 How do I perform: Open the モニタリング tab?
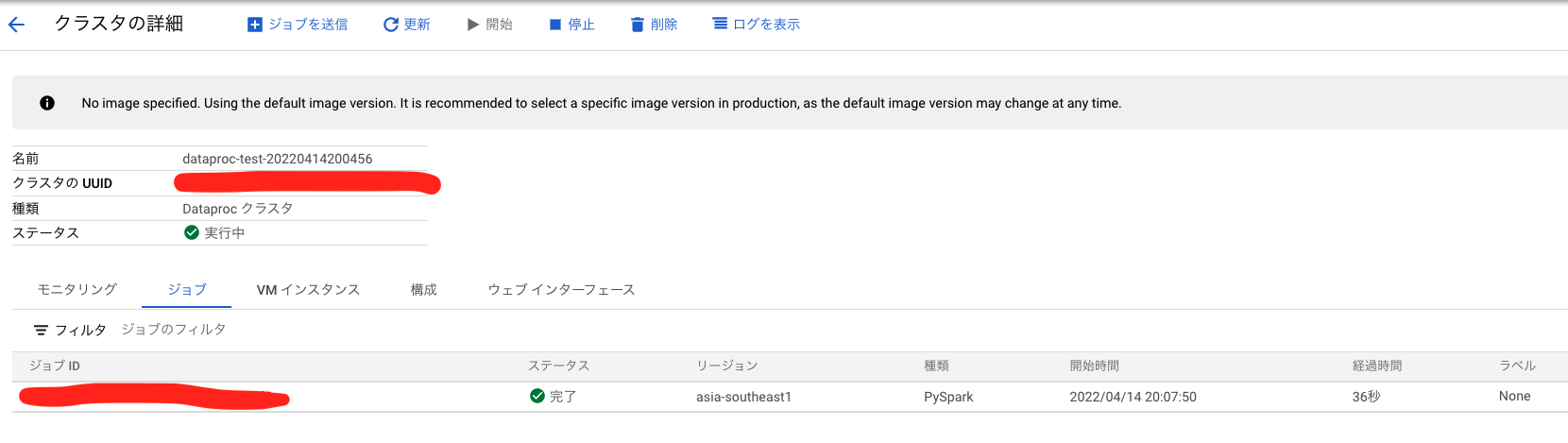tap(77, 290)
